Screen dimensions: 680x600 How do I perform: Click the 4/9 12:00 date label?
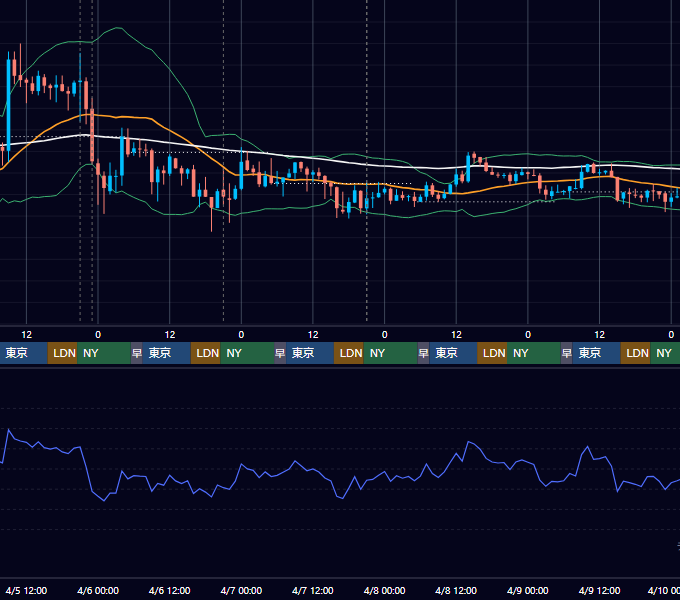coord(599,590)
